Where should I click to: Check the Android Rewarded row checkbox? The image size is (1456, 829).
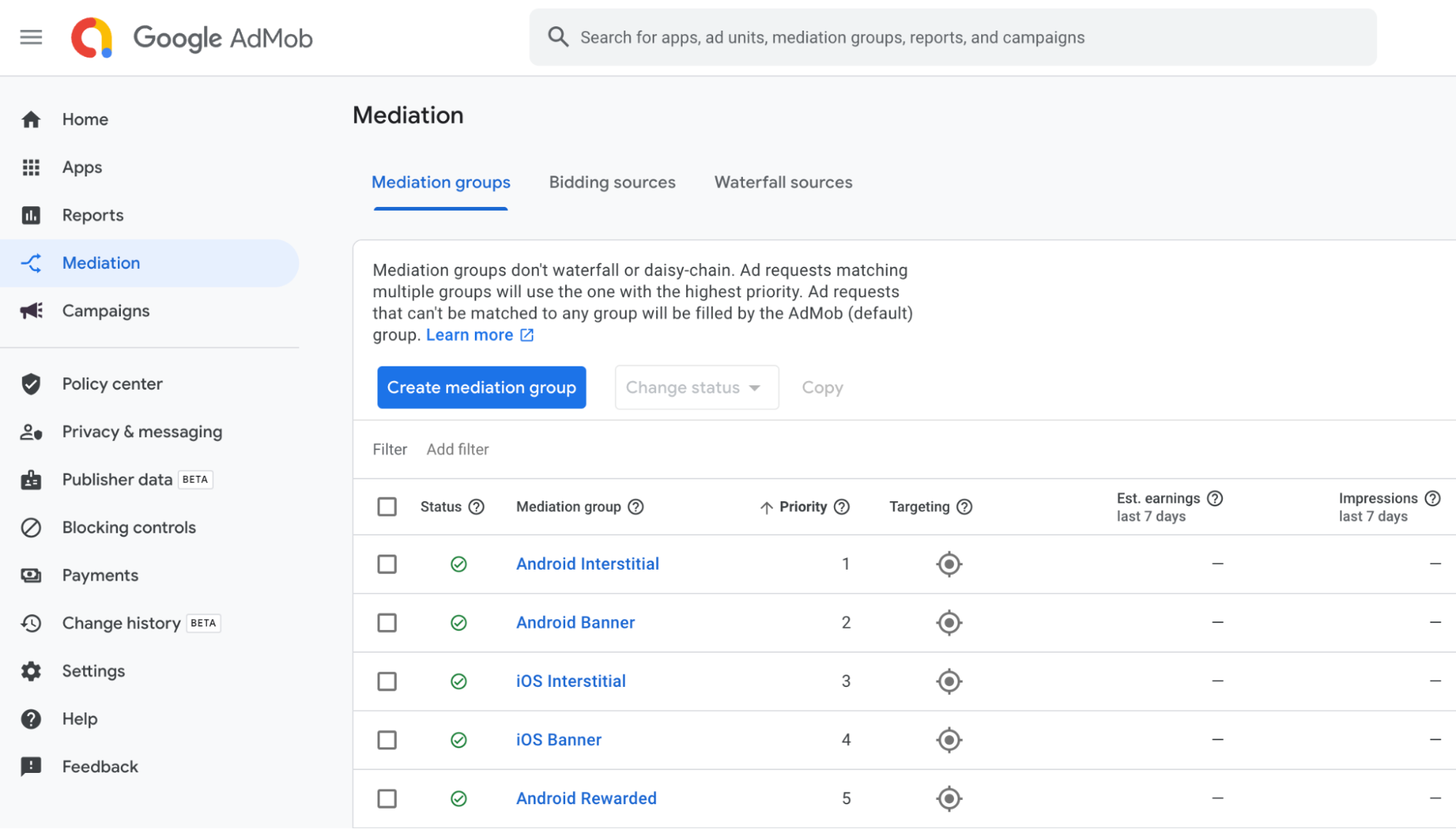click(x=387, y=798)
